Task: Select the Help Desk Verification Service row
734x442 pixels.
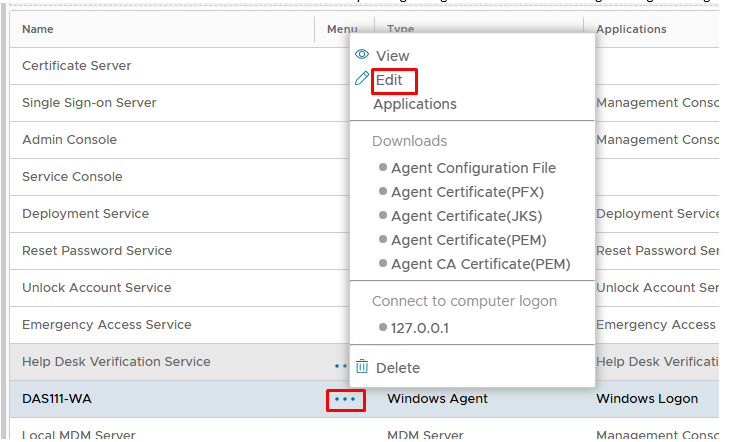Action: pyautogui.click(x=116, y=362)
